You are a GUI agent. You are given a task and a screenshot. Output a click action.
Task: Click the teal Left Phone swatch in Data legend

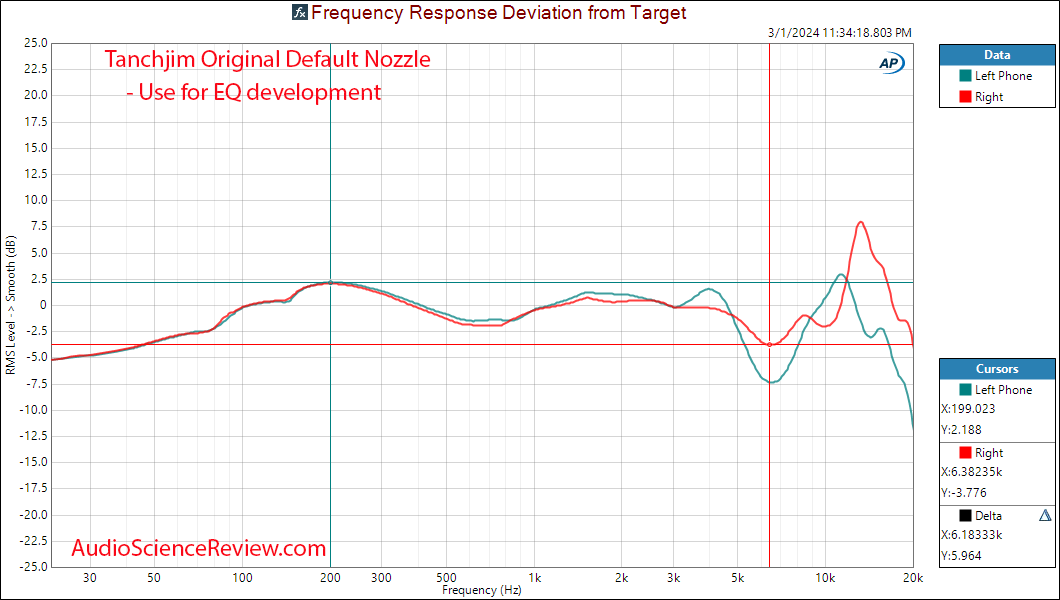point(964,76)
